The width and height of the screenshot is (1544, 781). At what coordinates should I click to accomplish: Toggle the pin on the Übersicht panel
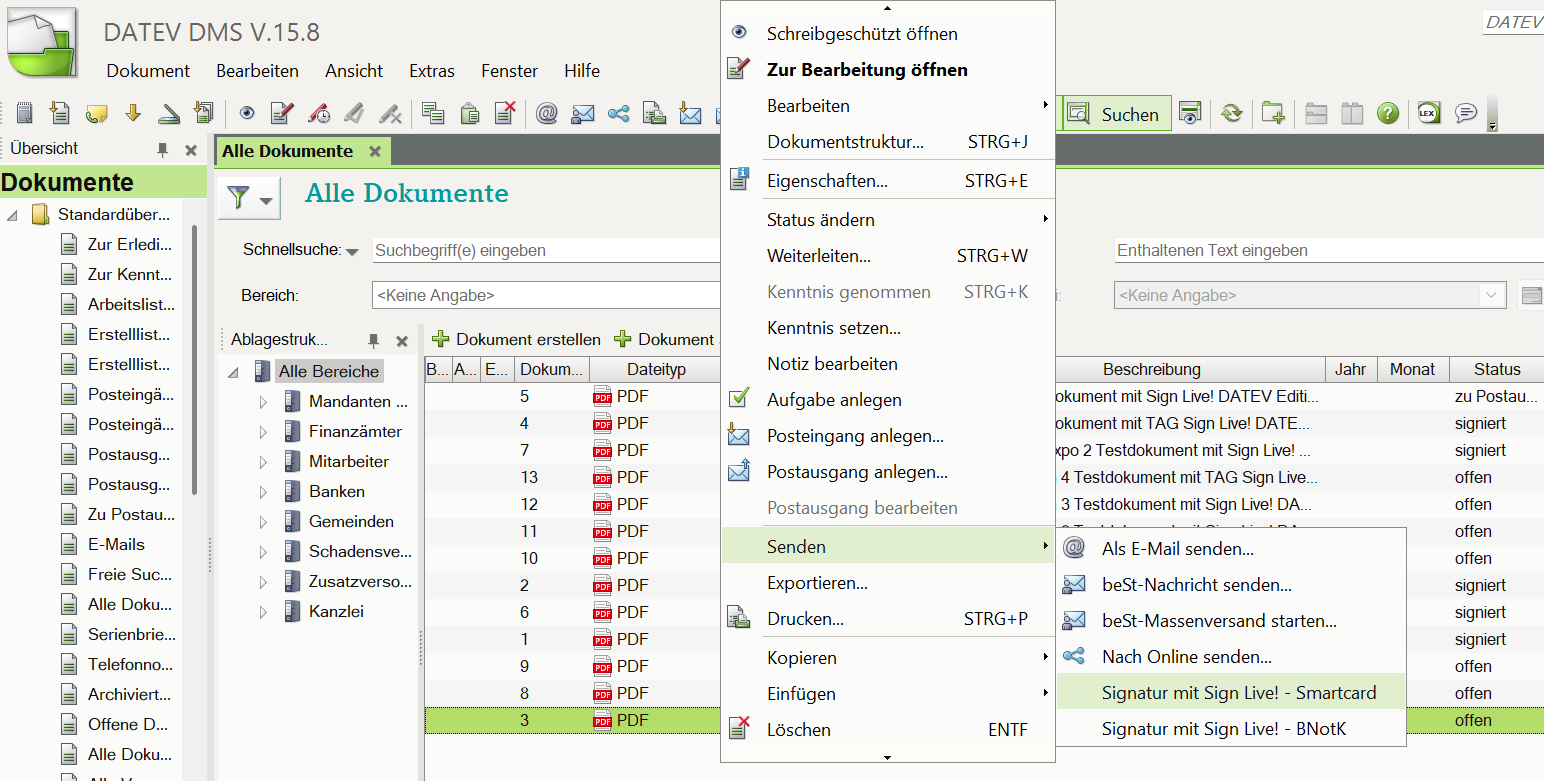click(162, 150)
